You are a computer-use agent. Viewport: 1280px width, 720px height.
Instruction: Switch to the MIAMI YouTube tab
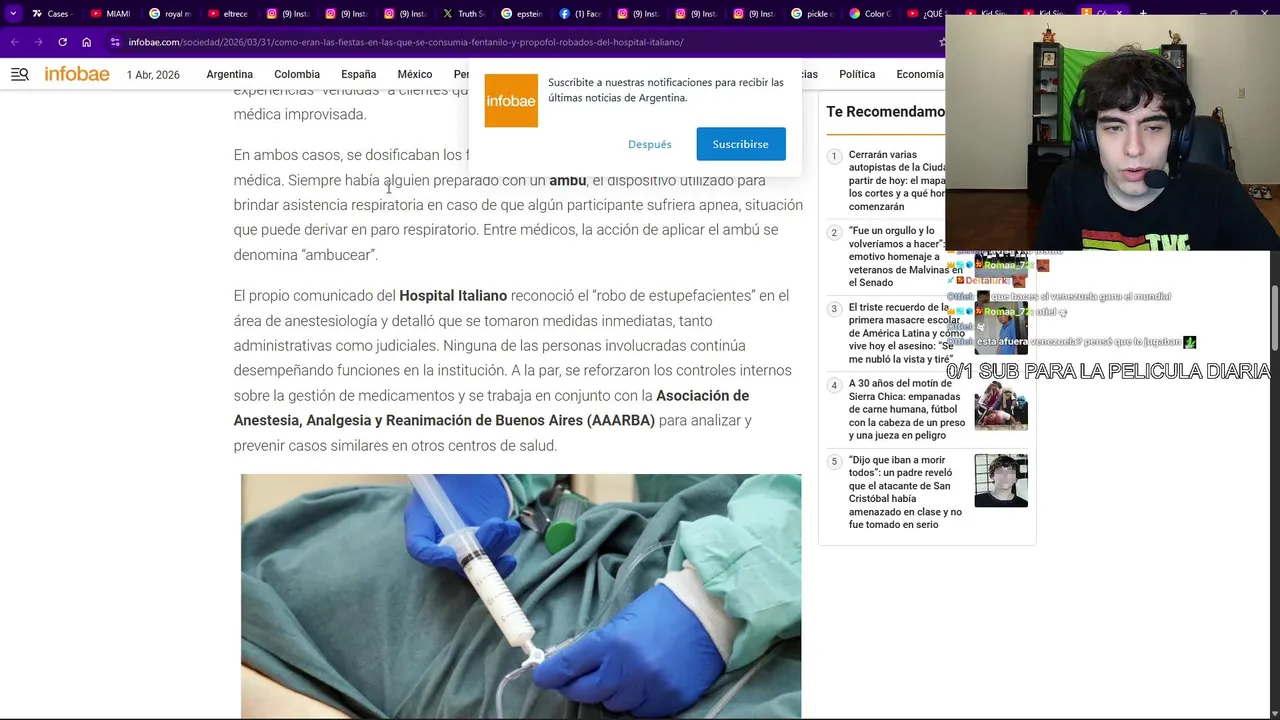tap(110, 14)
